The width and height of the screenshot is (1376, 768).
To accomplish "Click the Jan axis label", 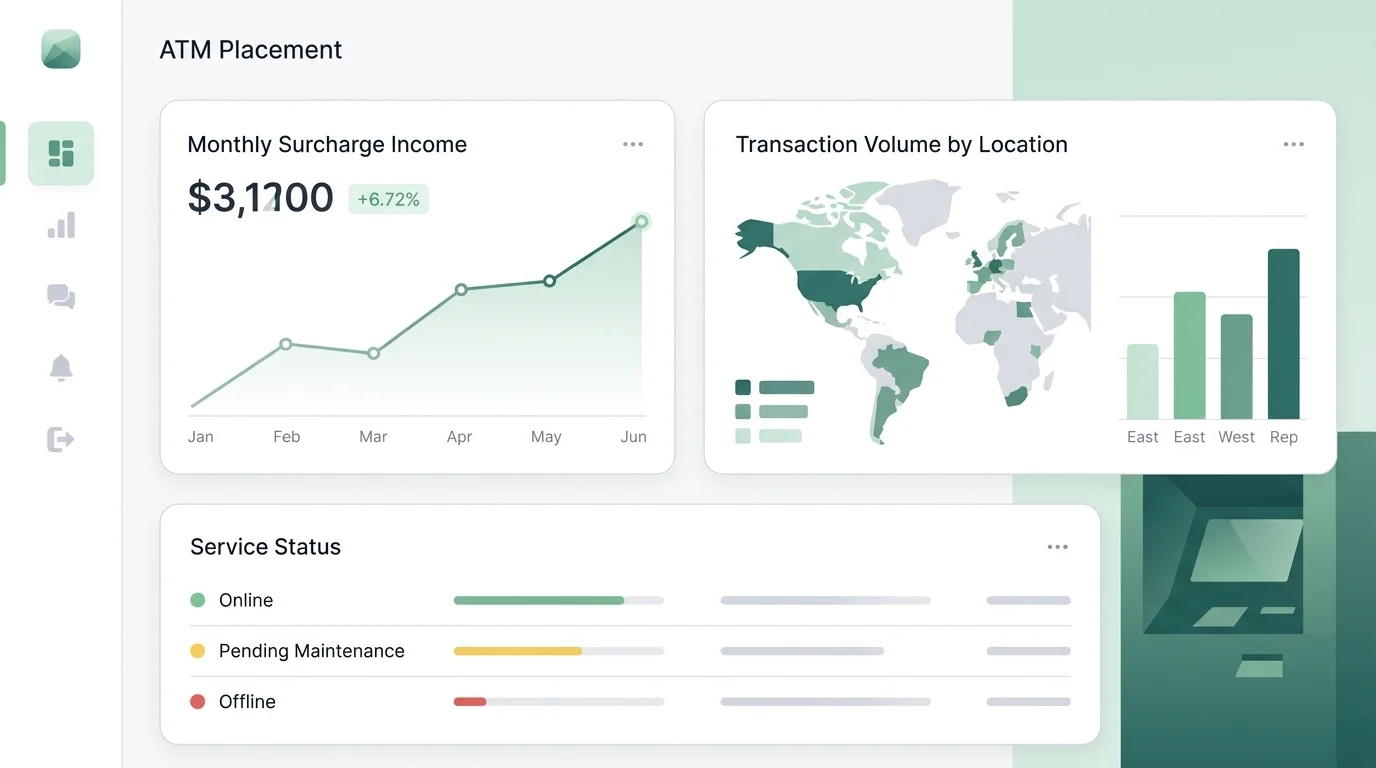I will point(201,437).
